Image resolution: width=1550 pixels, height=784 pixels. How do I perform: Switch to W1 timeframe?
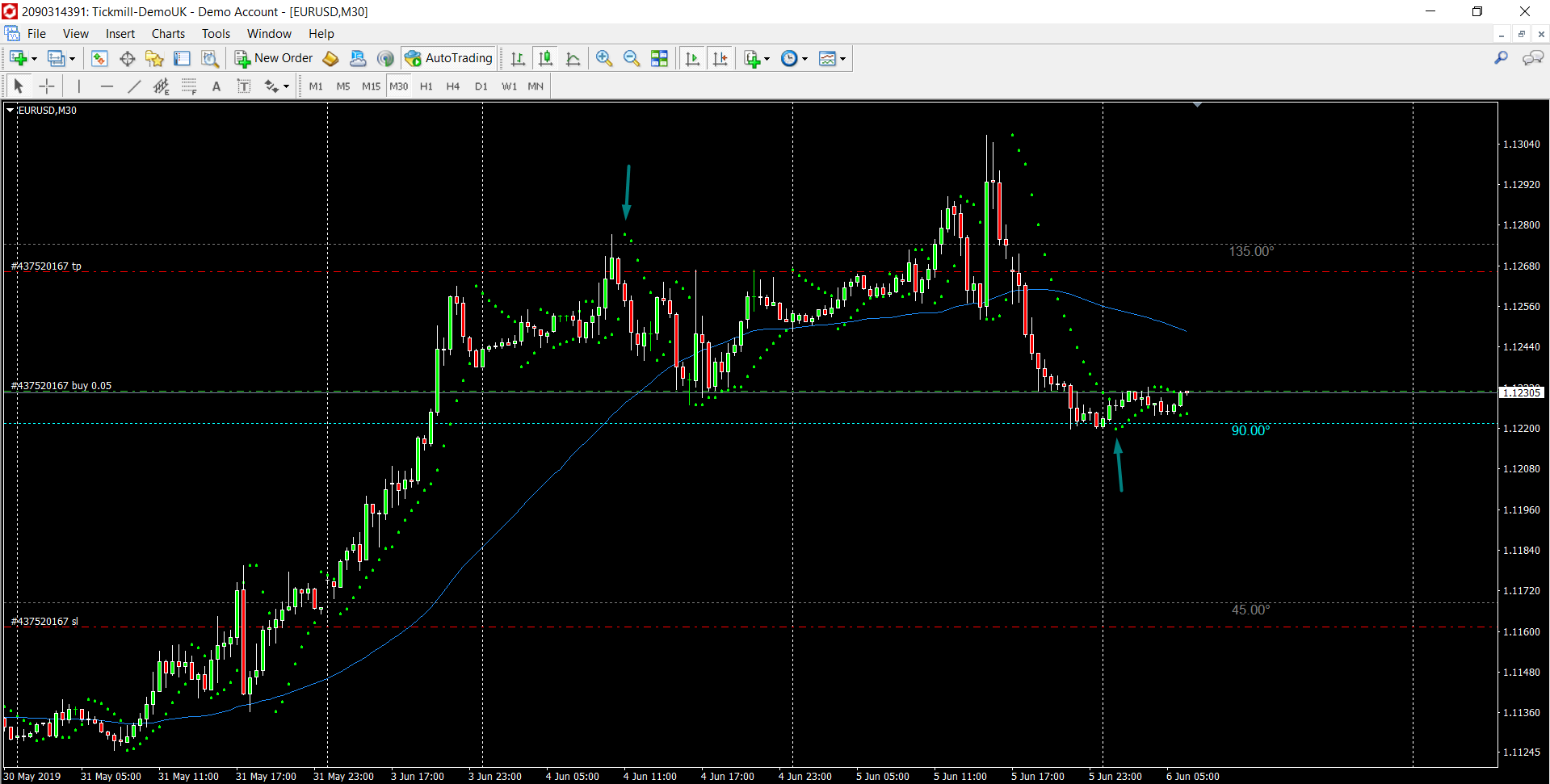509,86
